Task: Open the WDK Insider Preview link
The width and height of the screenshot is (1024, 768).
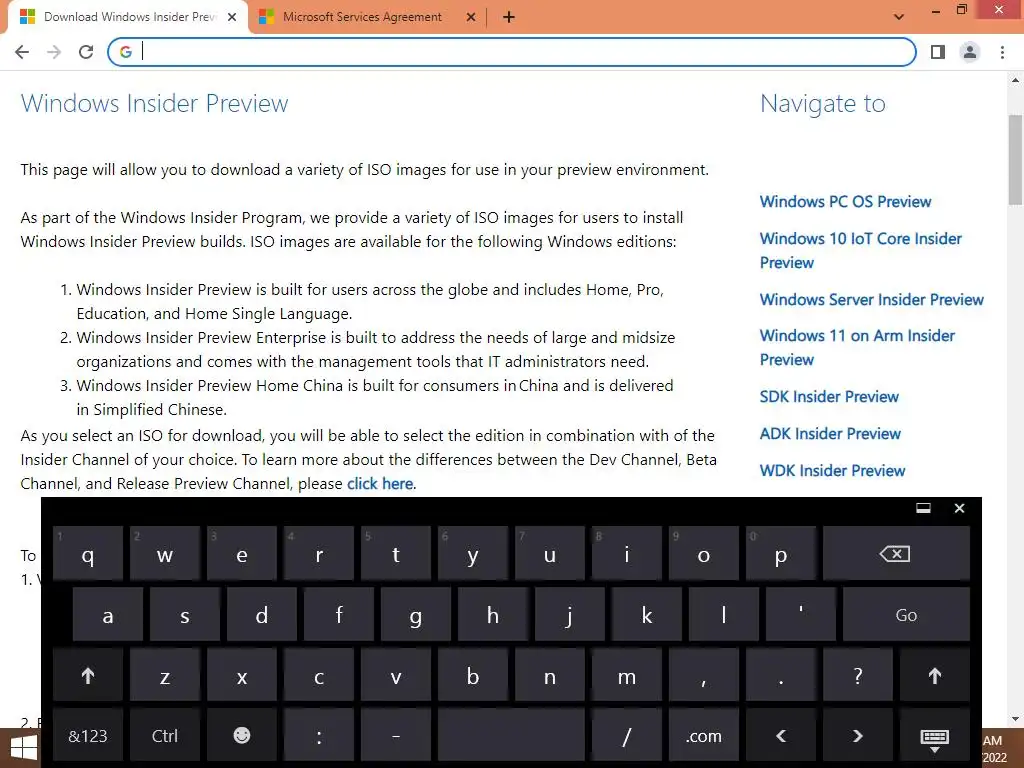Action: pyautogui.click(x=832, y=471)
